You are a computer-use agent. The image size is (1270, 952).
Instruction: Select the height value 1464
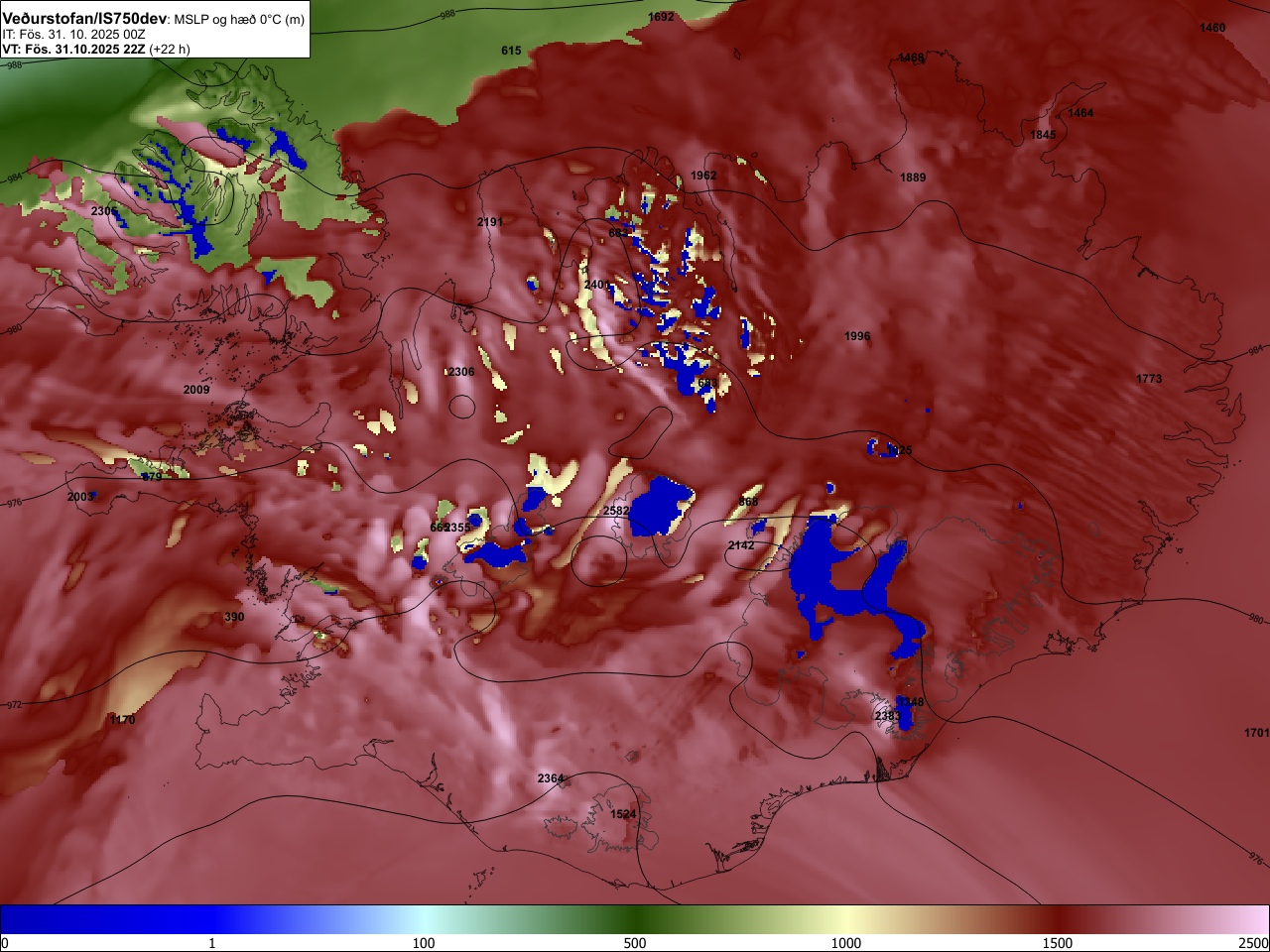click(x=1080, y=113)
